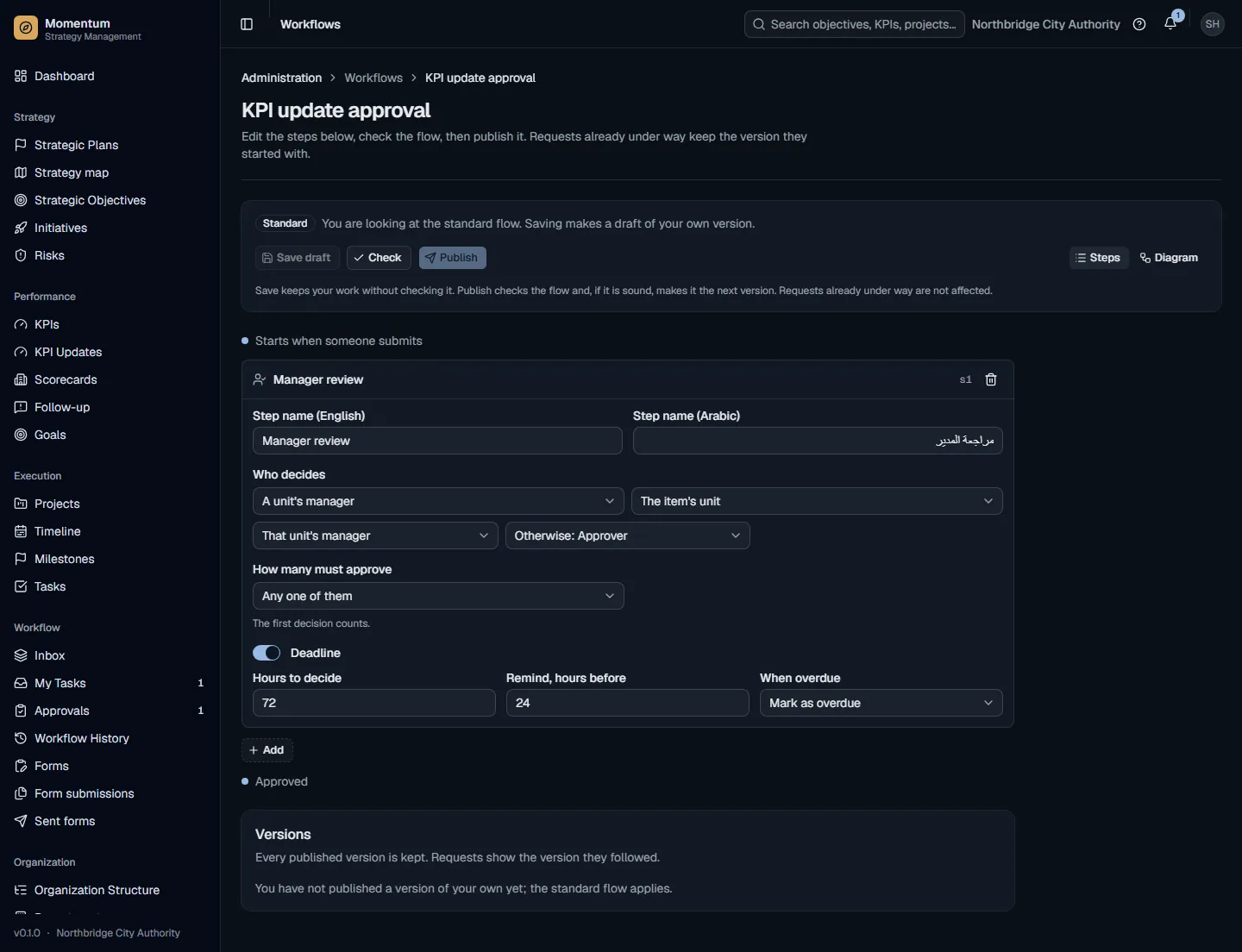Click the My Tasks tray icon

[21, 683]
